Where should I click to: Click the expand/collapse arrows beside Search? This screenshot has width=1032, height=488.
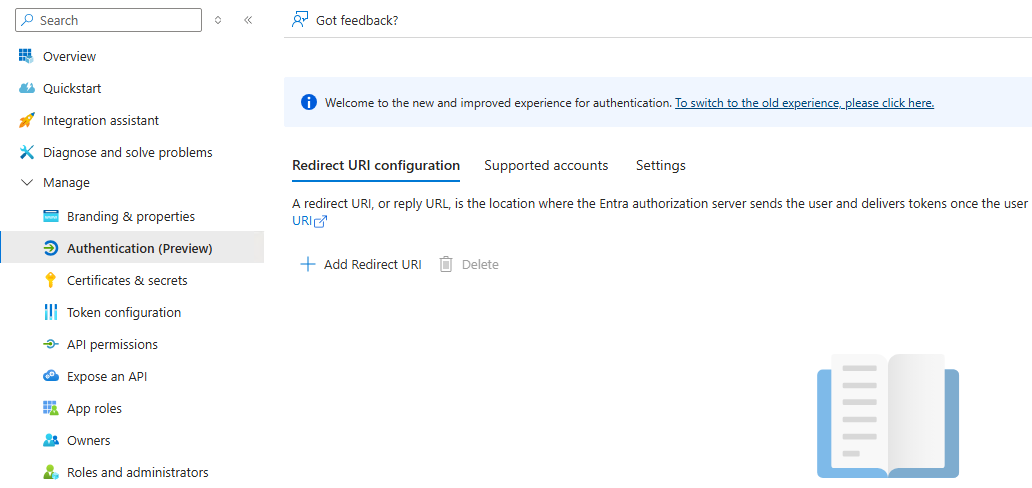tap(218, 20)
